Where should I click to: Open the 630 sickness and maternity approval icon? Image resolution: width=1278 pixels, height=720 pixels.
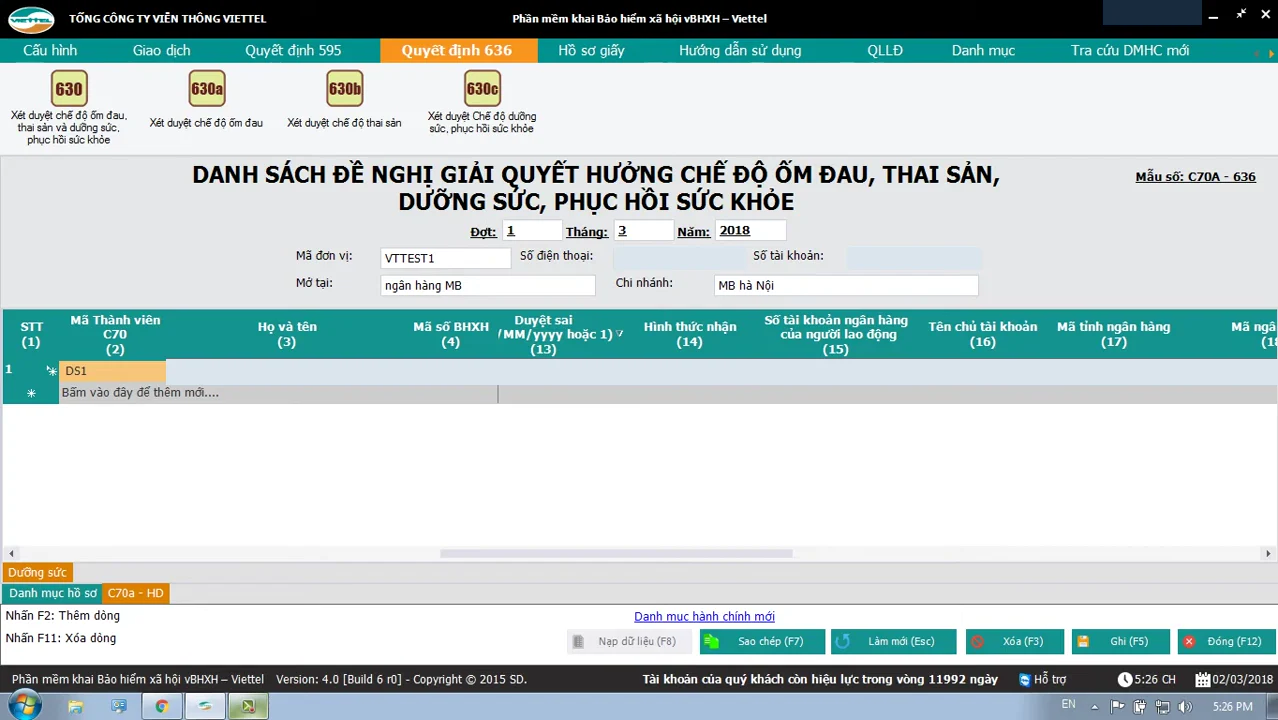[69, 89]
